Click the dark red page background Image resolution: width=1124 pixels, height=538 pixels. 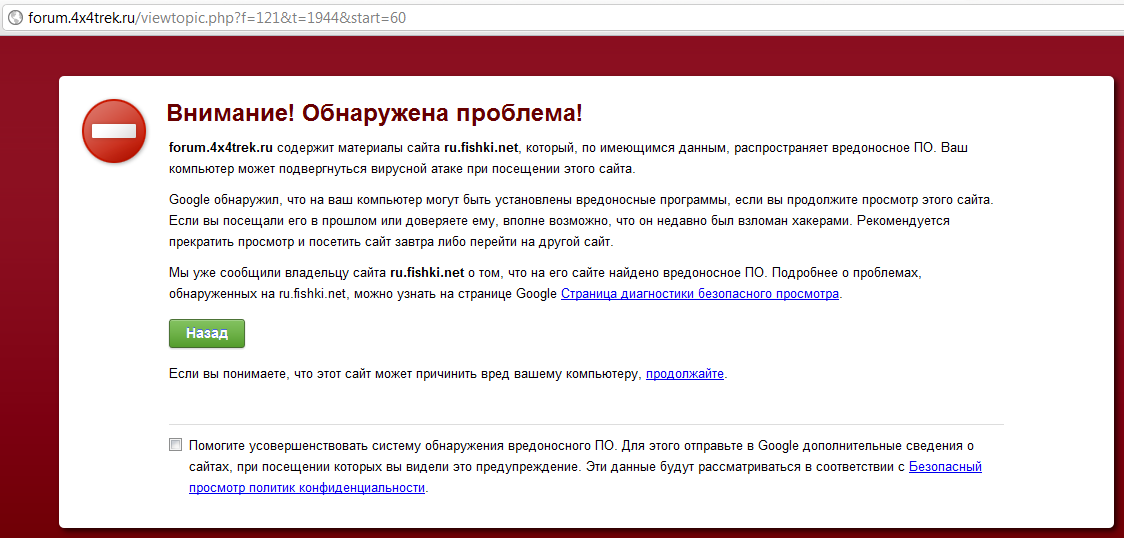click(30, 300)
